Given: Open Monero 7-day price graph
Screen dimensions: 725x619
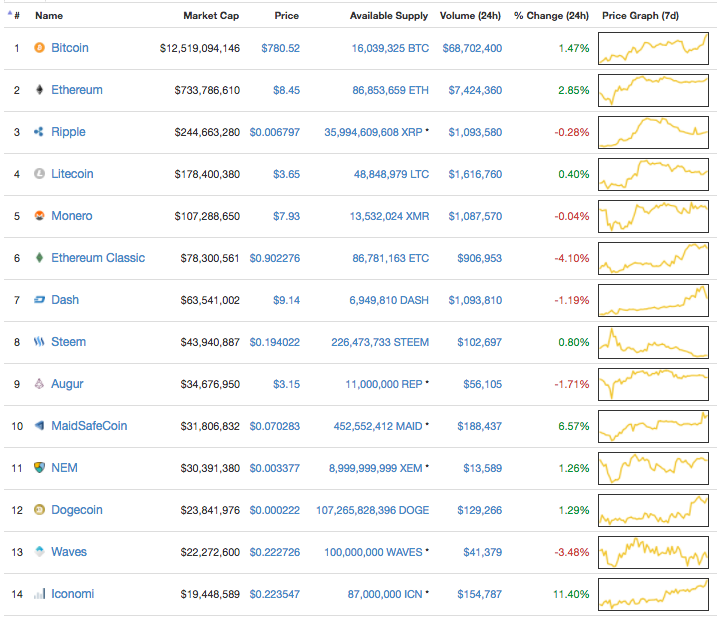Looking at the screenshot, I should pos(653,216).
